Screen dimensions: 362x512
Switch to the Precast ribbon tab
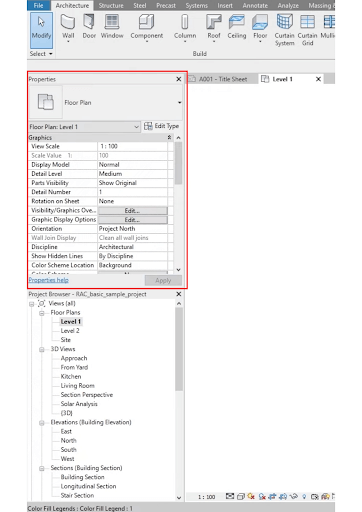tap(166, 6)
